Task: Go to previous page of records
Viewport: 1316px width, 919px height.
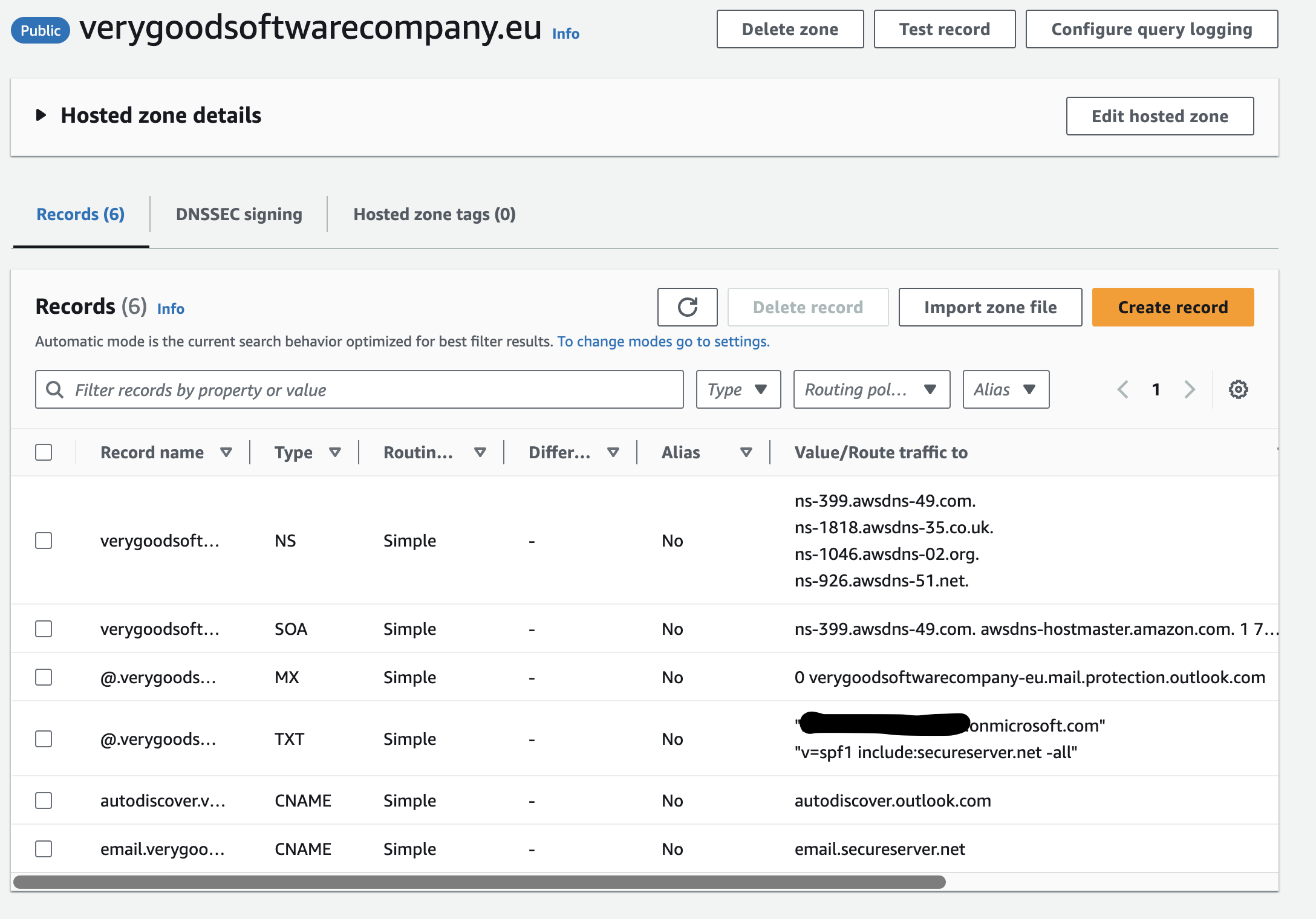Action: [x=1123, y=389]
